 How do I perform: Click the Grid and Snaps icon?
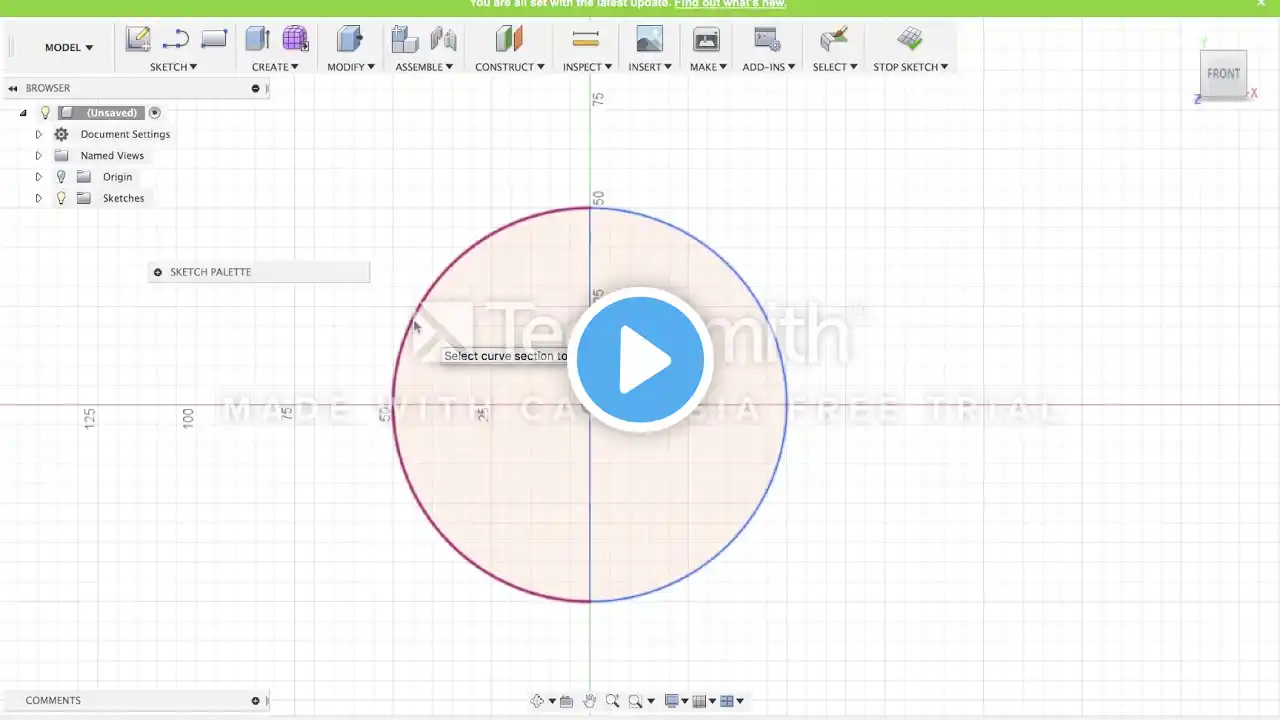[700, 701]
